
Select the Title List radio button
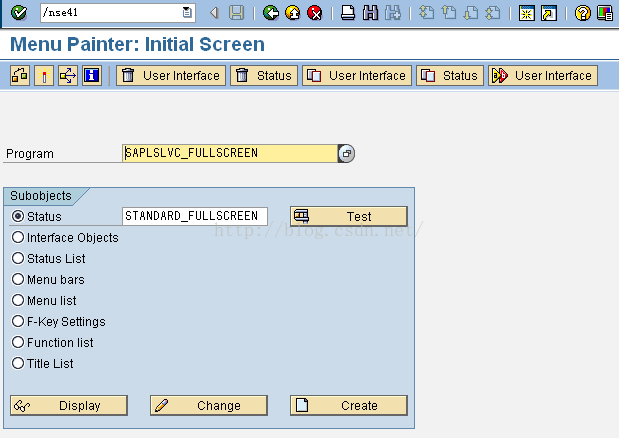pos(18,363)
